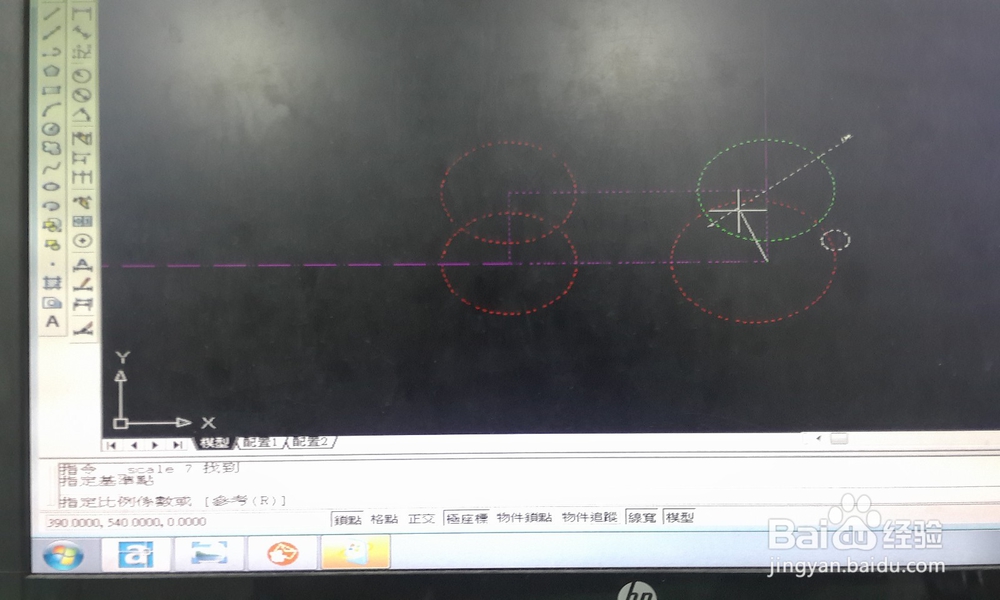Toggle the 正交 ortho mode
1000x600 pixels.
[x=421, y=519]
